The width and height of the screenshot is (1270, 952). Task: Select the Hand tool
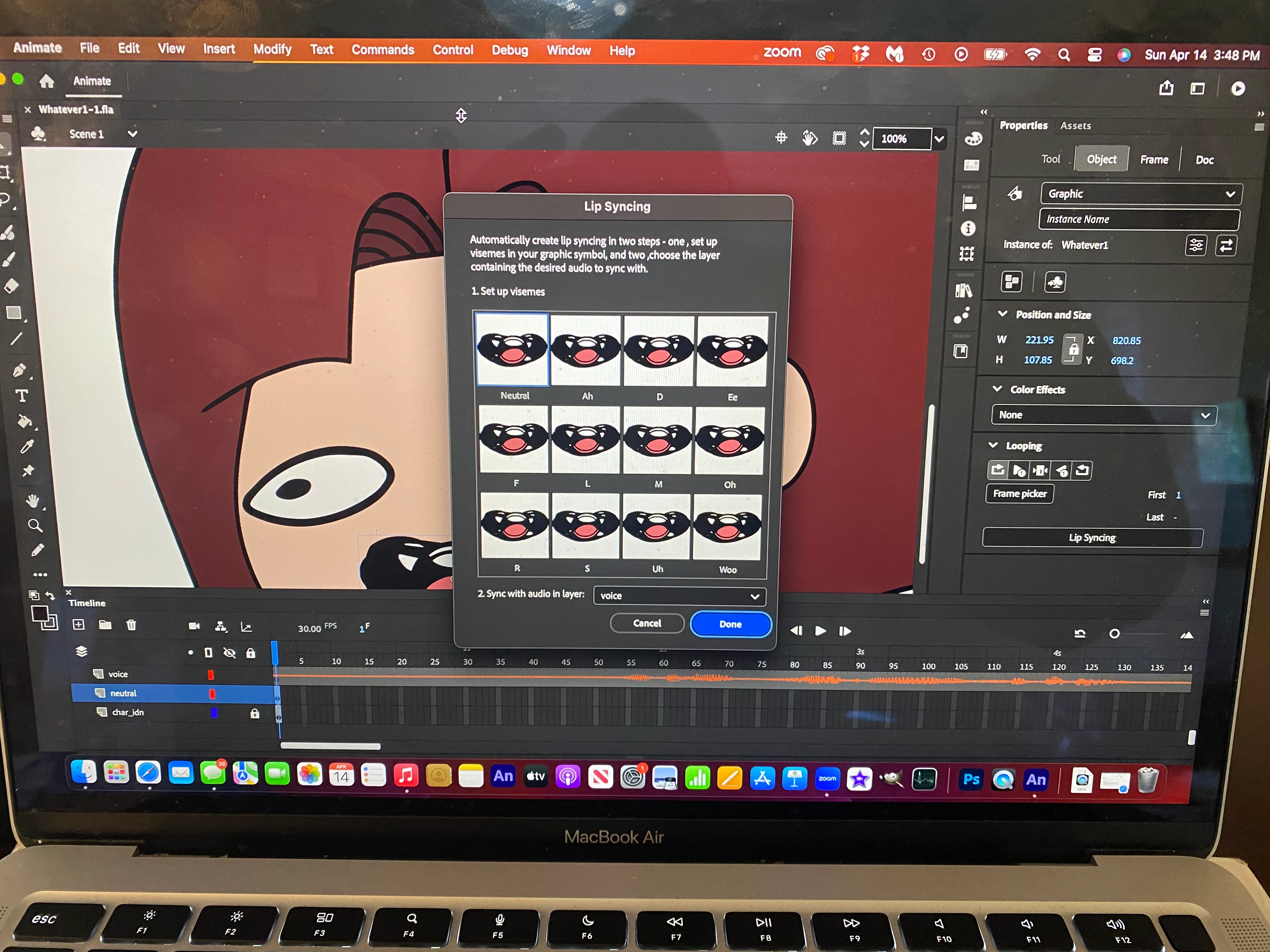tap(33, 501)
